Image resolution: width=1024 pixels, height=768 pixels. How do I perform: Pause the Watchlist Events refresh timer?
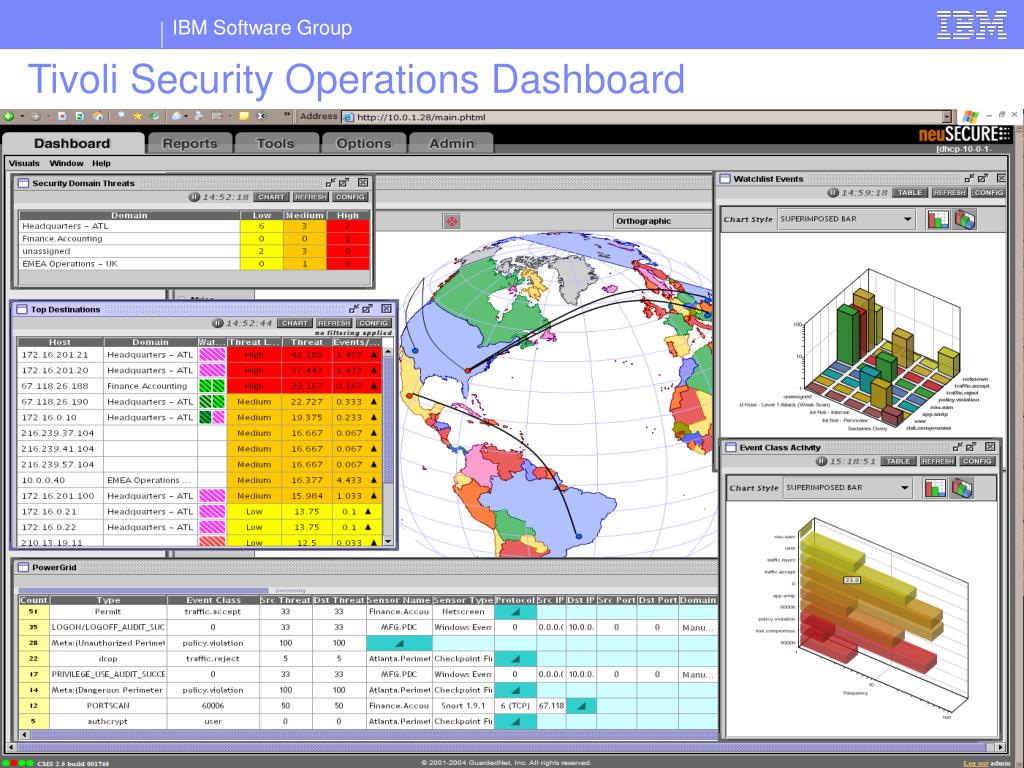(833, 193)
